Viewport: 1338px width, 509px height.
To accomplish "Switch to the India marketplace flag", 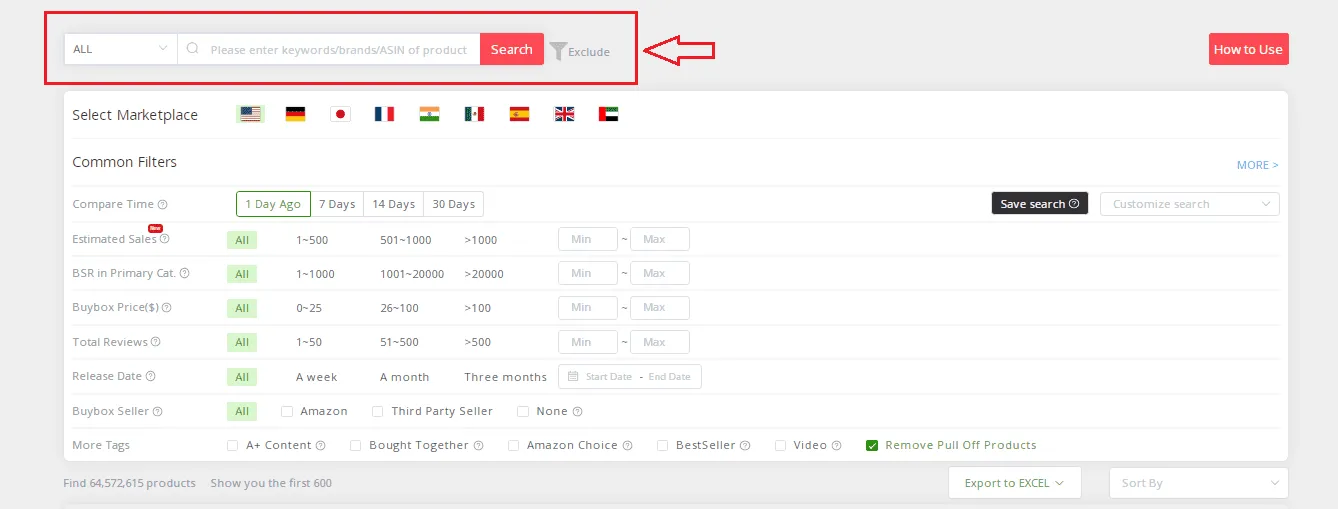I will click(429, 114).
